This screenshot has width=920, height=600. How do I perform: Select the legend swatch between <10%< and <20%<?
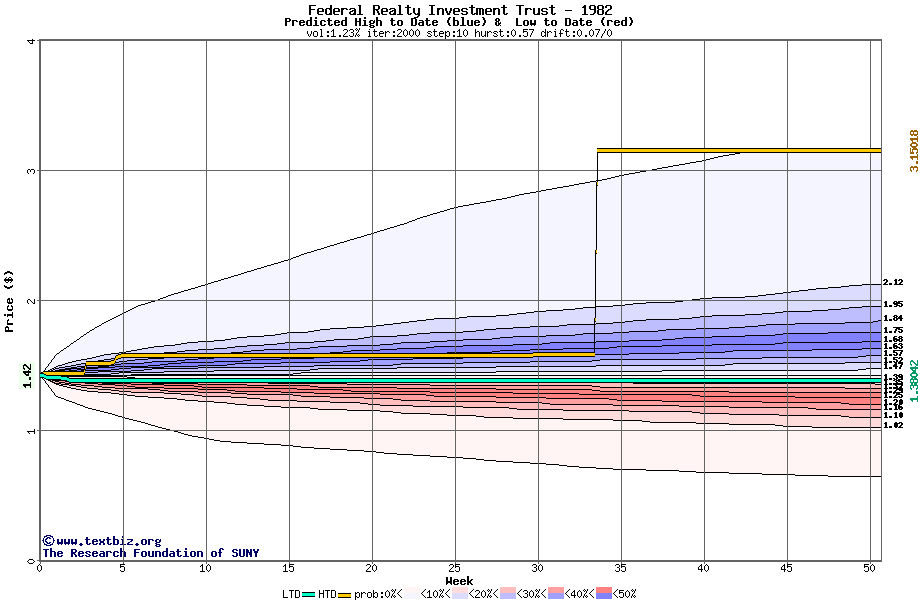pos(459,594)
